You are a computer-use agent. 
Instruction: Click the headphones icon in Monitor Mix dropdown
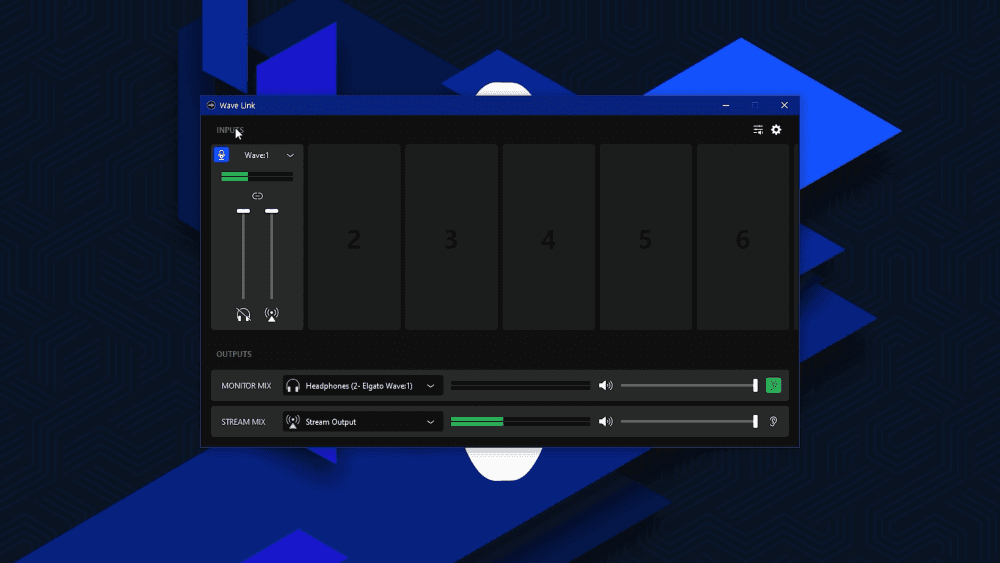click(293, 386)
